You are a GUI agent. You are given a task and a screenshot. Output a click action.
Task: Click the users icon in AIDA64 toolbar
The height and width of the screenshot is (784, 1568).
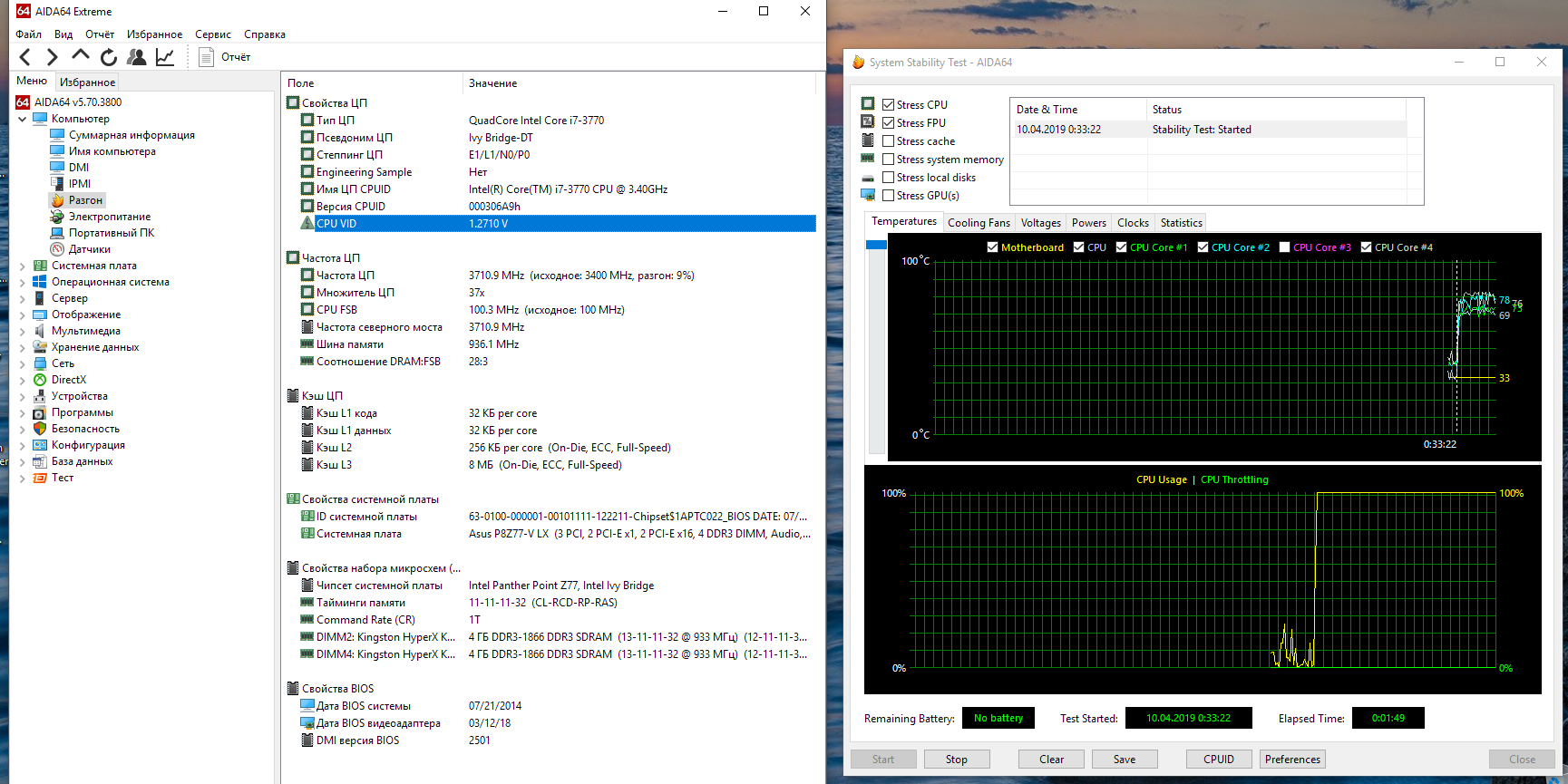click(137, 57)
